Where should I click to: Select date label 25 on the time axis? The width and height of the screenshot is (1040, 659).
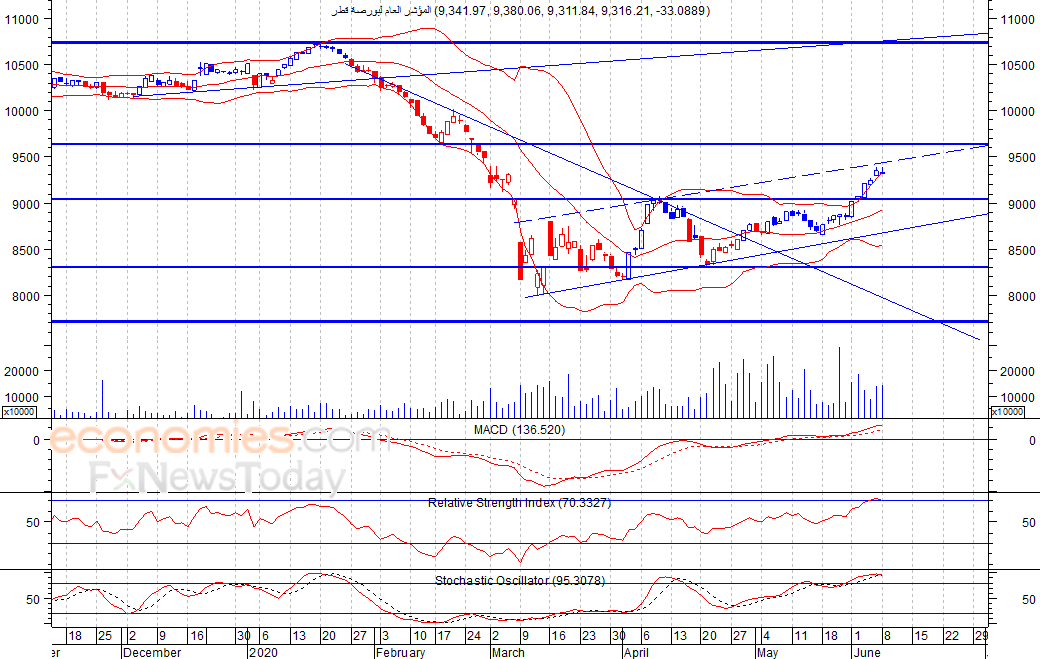pyautogui.click(x=105, y=636)
